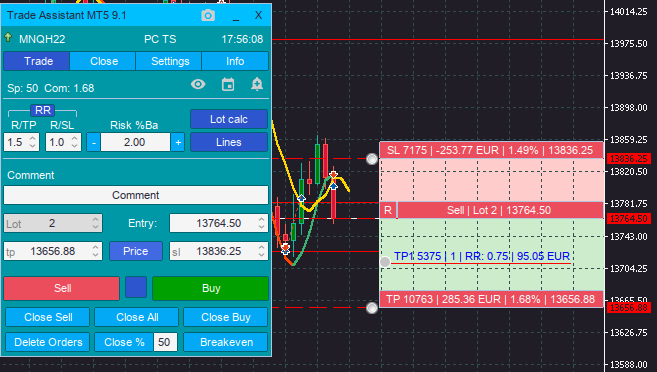Click the Close % value field 50
This screenshot has width=657, height=372.
(165, 342)
